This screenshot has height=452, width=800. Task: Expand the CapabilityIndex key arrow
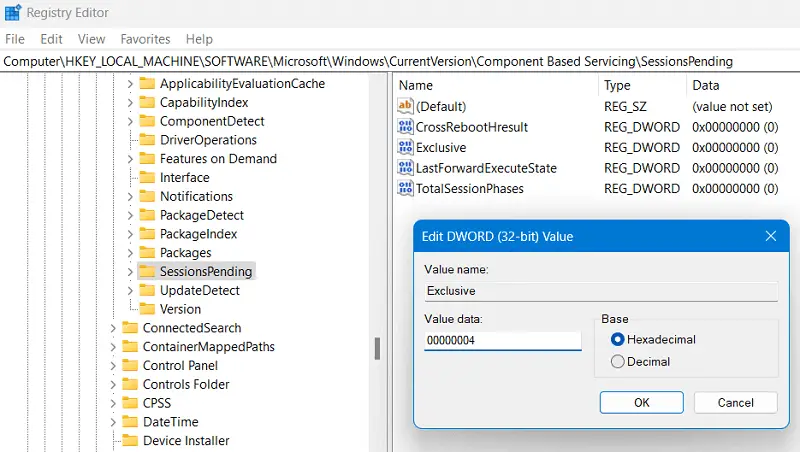[129, 103]
